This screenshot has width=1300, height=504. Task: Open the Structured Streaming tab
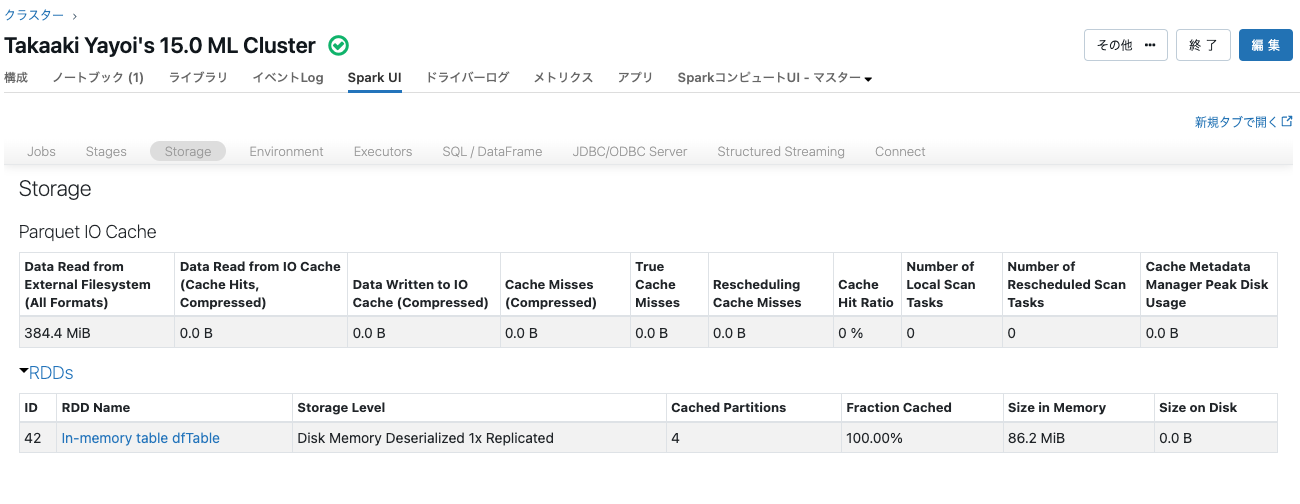tap(781, 152)
